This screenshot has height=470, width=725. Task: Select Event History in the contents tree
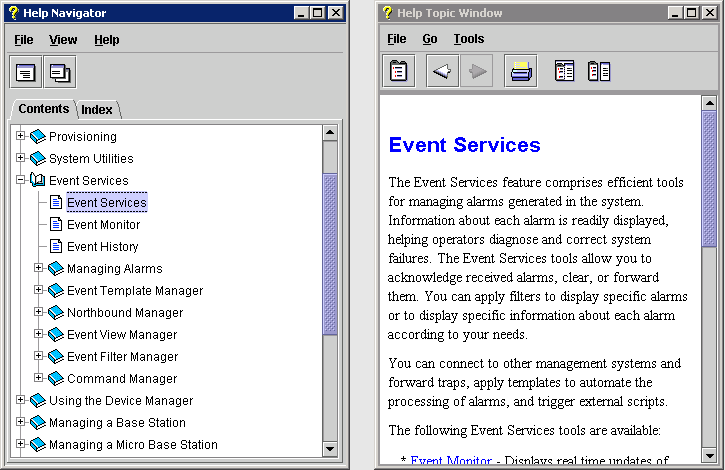point(102,247)
